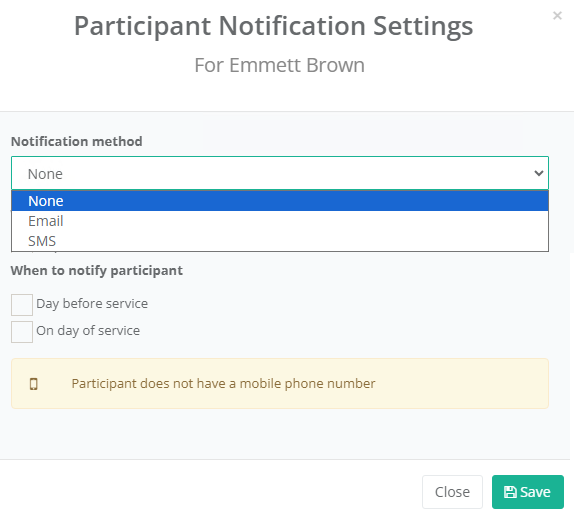
Task: Click the Notification method select box showing None
Action: tap(280, 173)
